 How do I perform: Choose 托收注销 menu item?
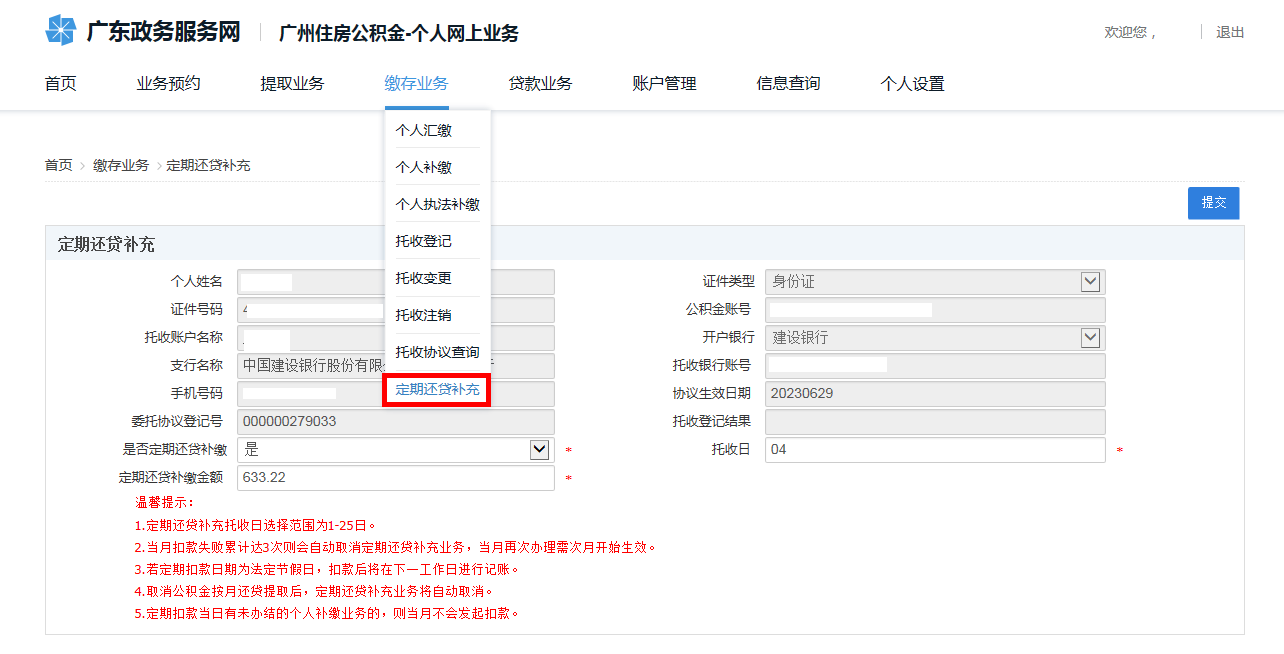pyautogui.click(x=423, y=315)
